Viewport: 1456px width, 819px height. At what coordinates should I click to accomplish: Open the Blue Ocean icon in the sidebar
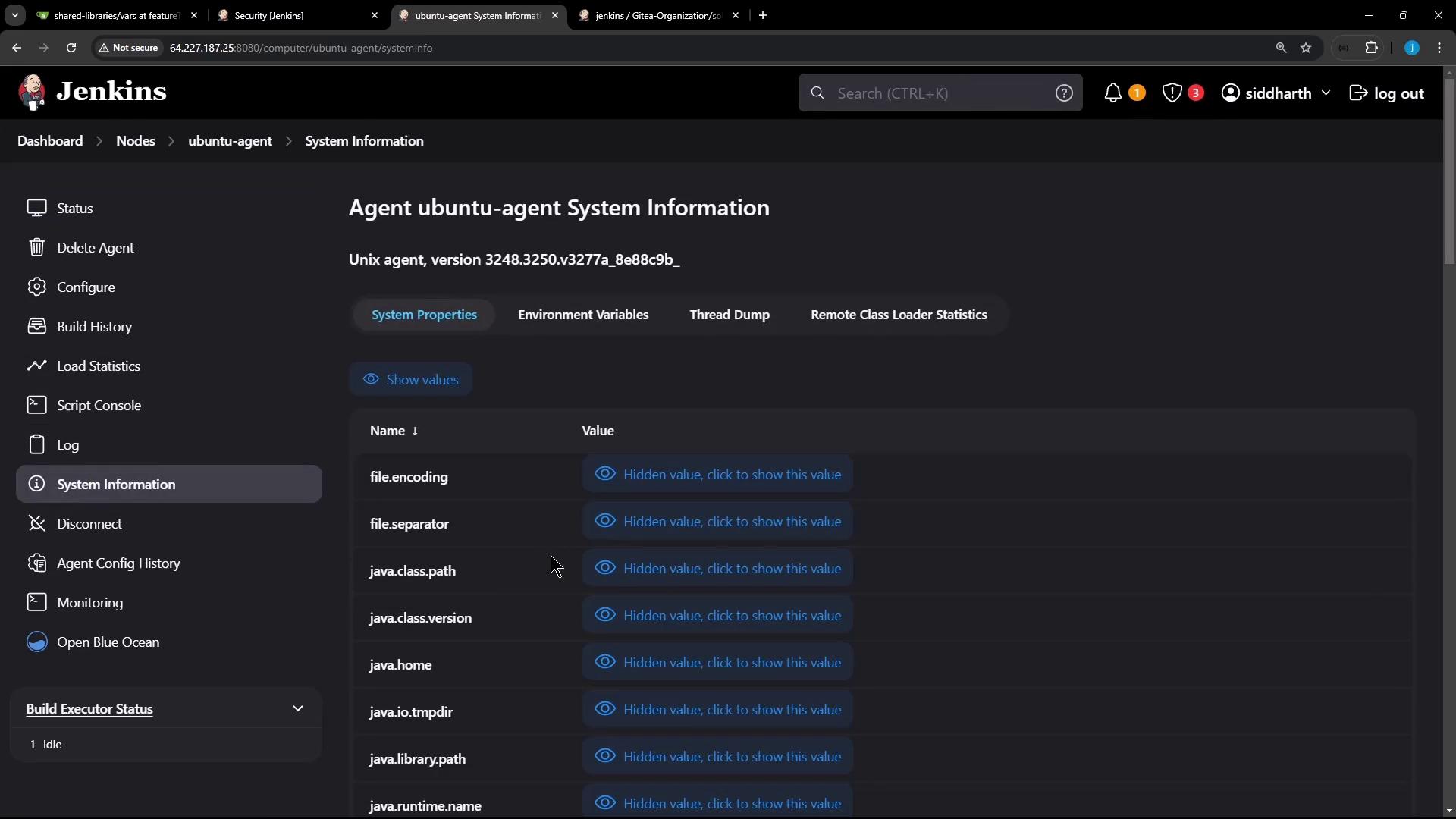36,642
